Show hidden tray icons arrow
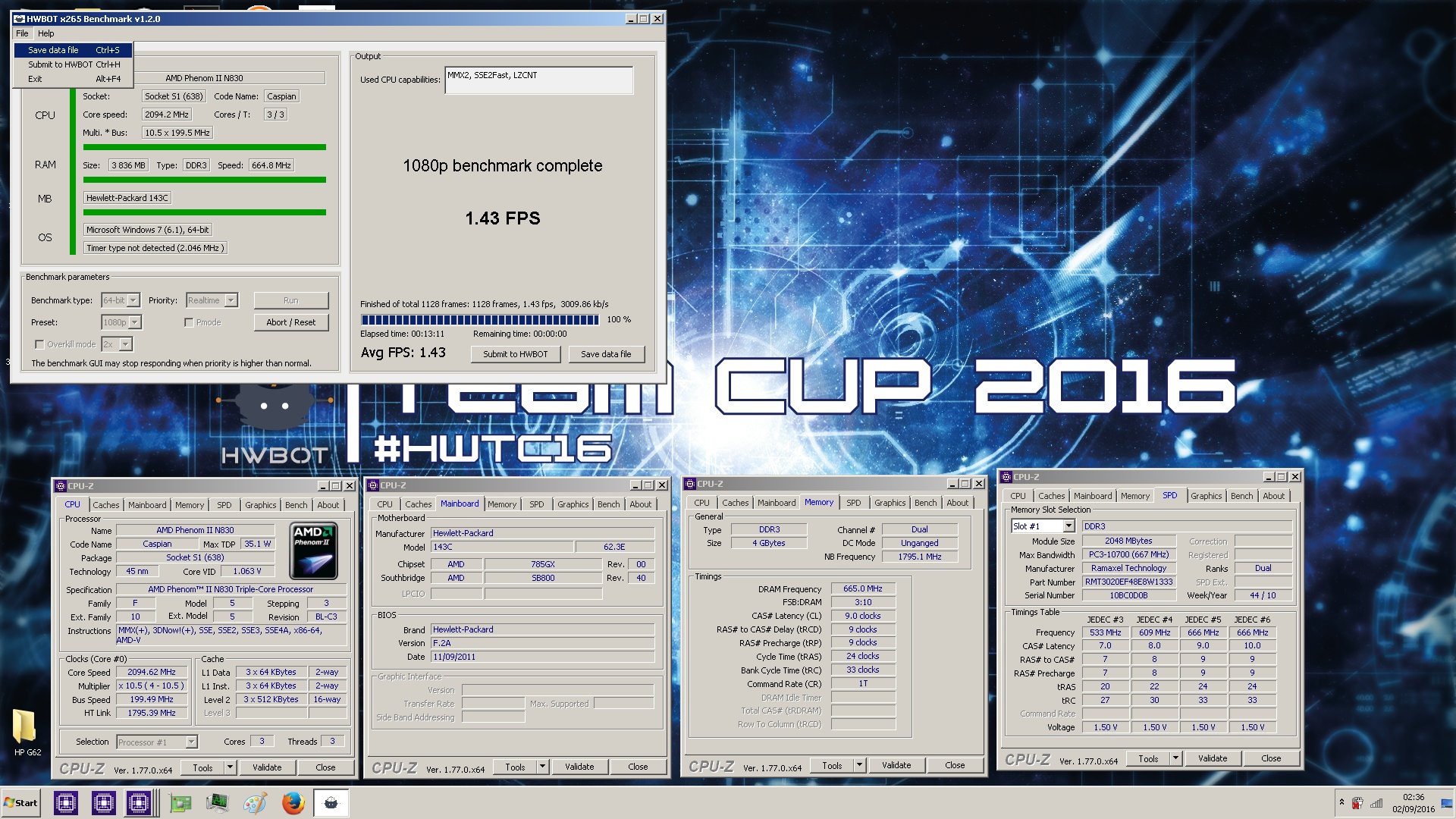The width and height of the screenshot is (1456, 819). (x=1341, y=802)
